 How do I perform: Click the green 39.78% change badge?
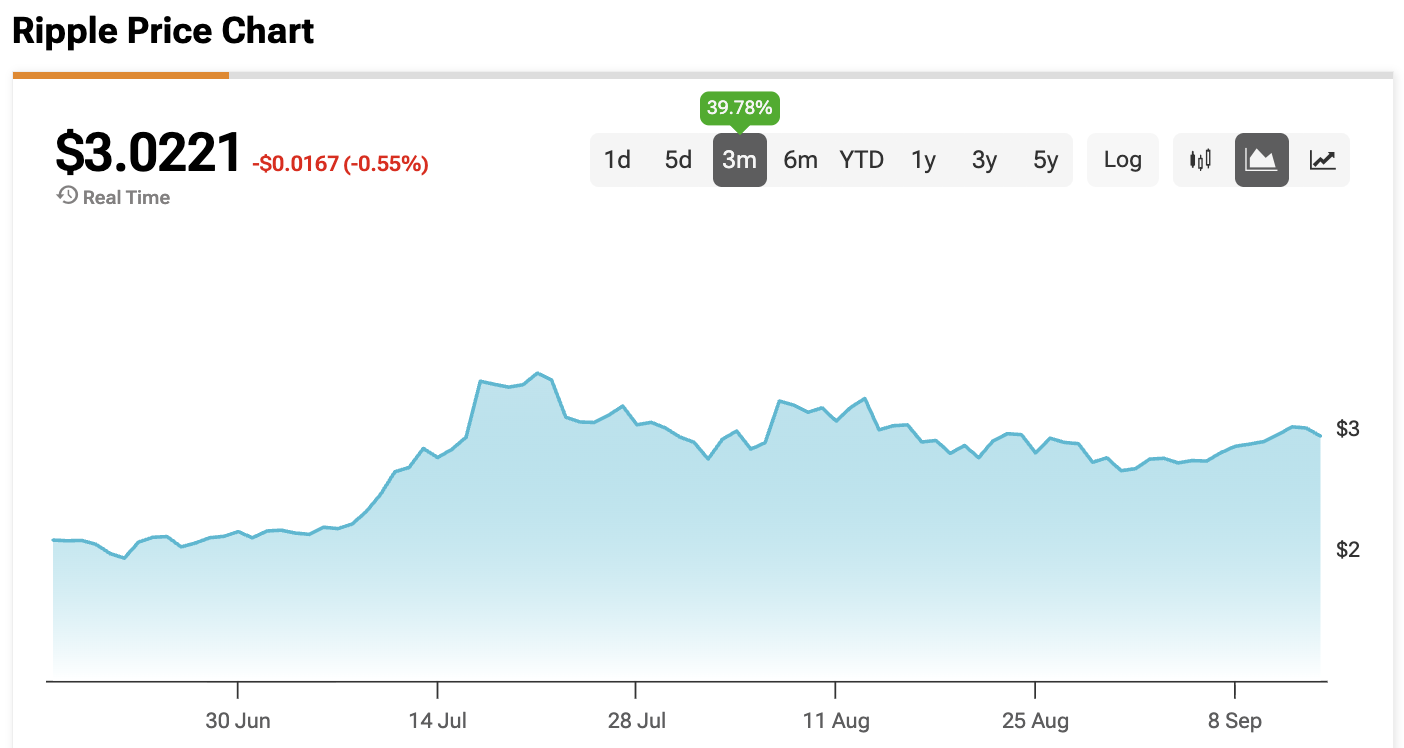(739, 108)
